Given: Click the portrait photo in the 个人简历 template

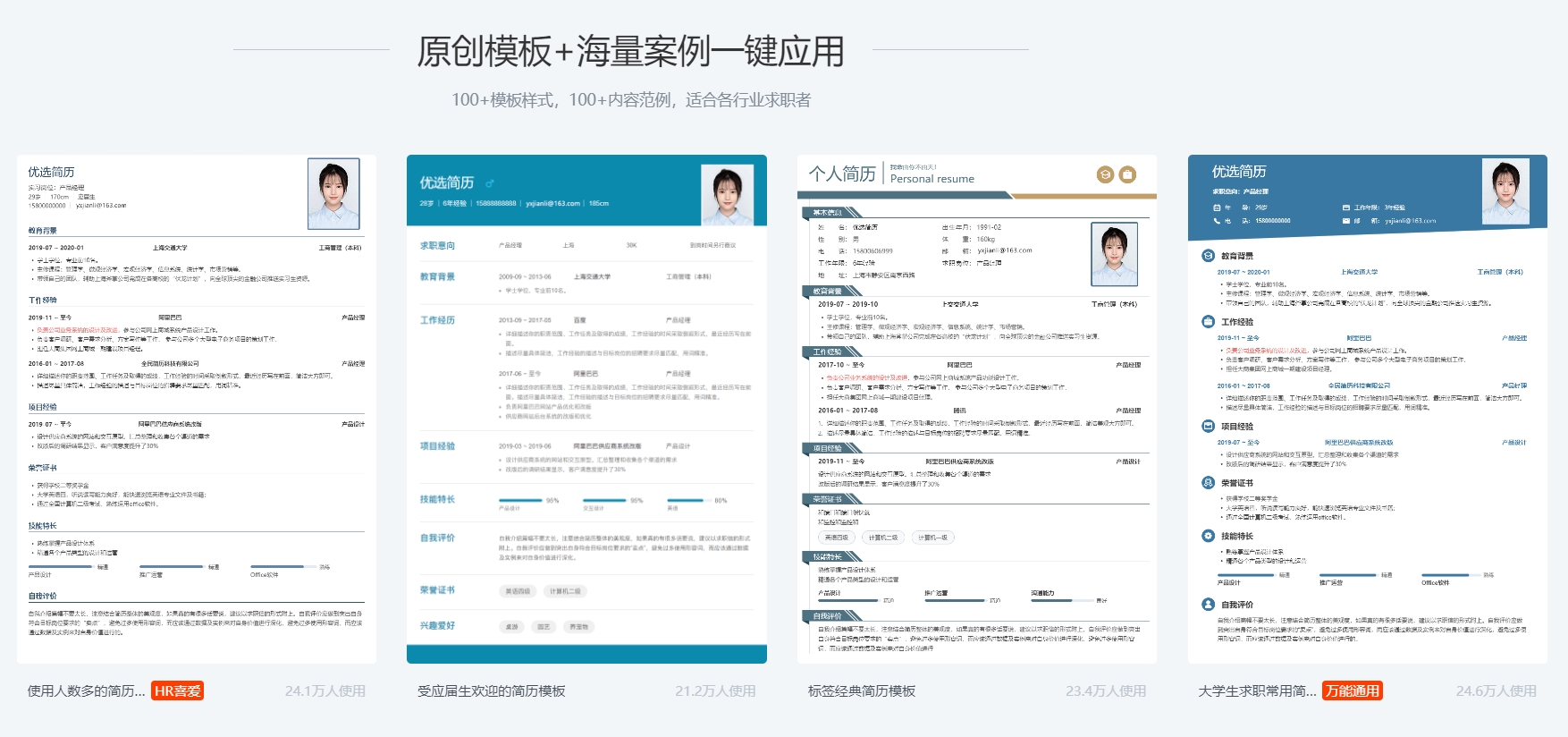Looking at the screenshot, I should (x=1114, y=254).
